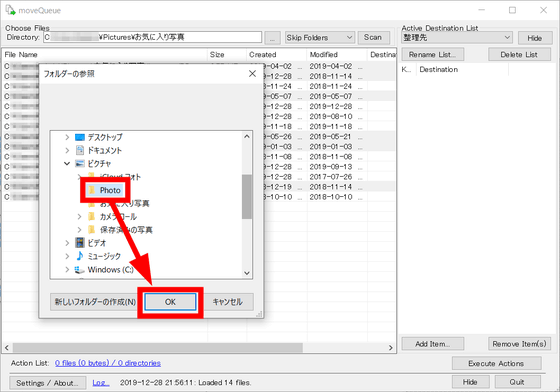Click the file list horizontal scrollbar thumb
Viewport: 560px width, 392px height.
click(x=158, y=347)
